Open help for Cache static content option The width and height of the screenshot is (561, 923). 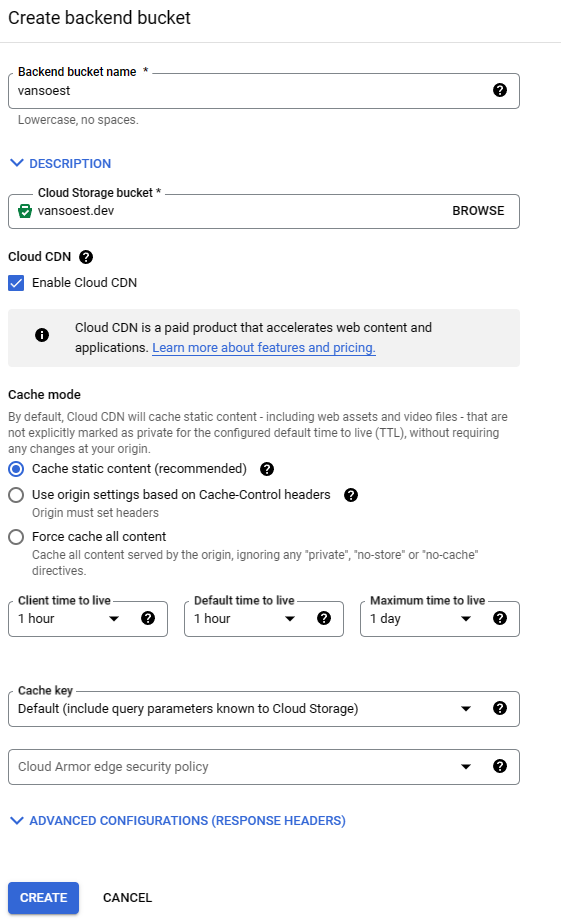267,469
